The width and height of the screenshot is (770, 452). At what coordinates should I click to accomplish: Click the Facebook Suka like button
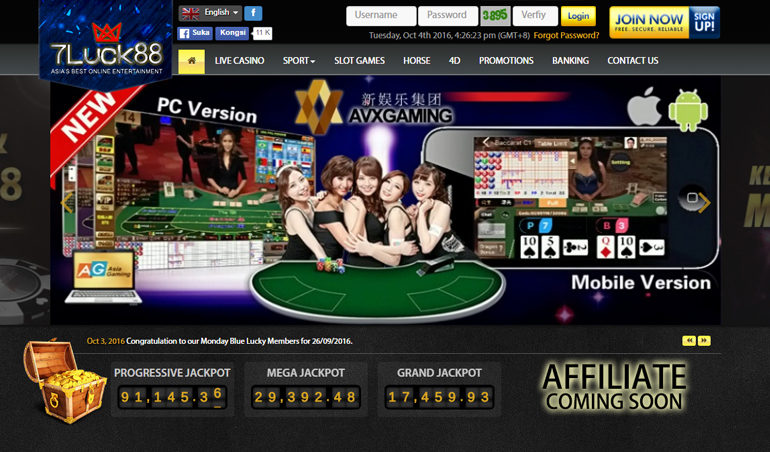[195, 33]
